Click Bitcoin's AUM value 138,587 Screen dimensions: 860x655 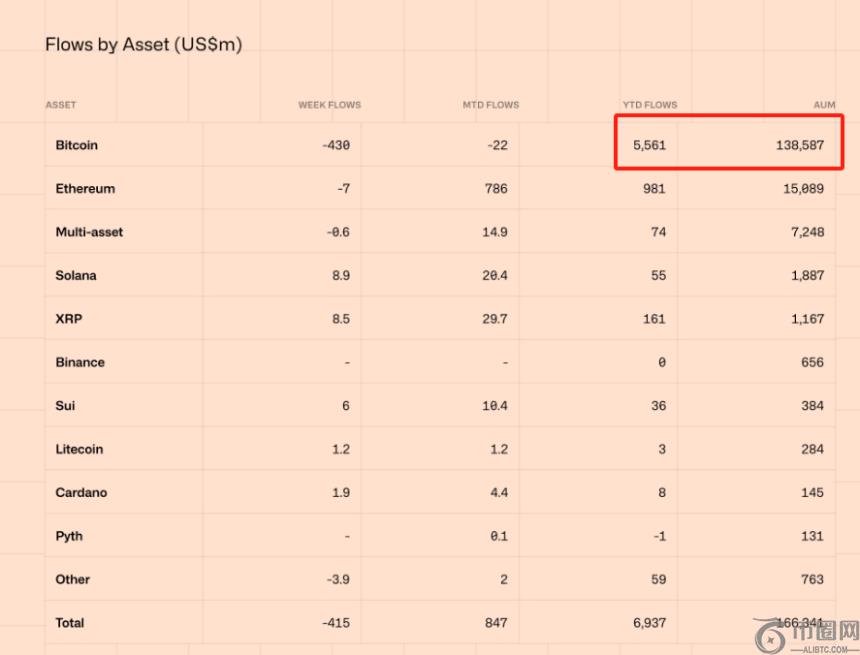pos(799,145)
